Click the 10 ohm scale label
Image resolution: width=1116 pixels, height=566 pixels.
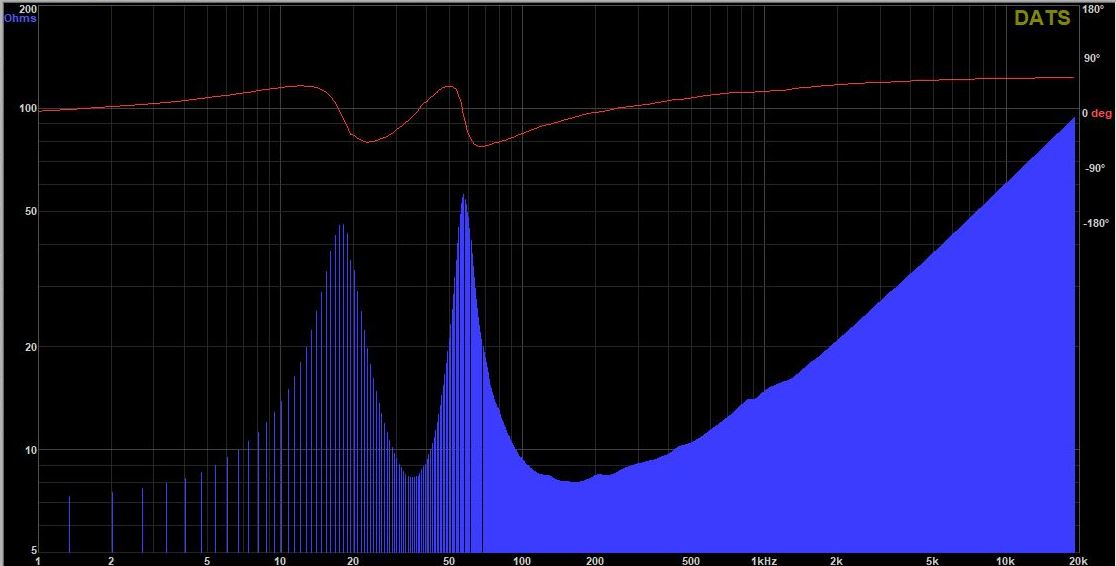coord(31,449)
